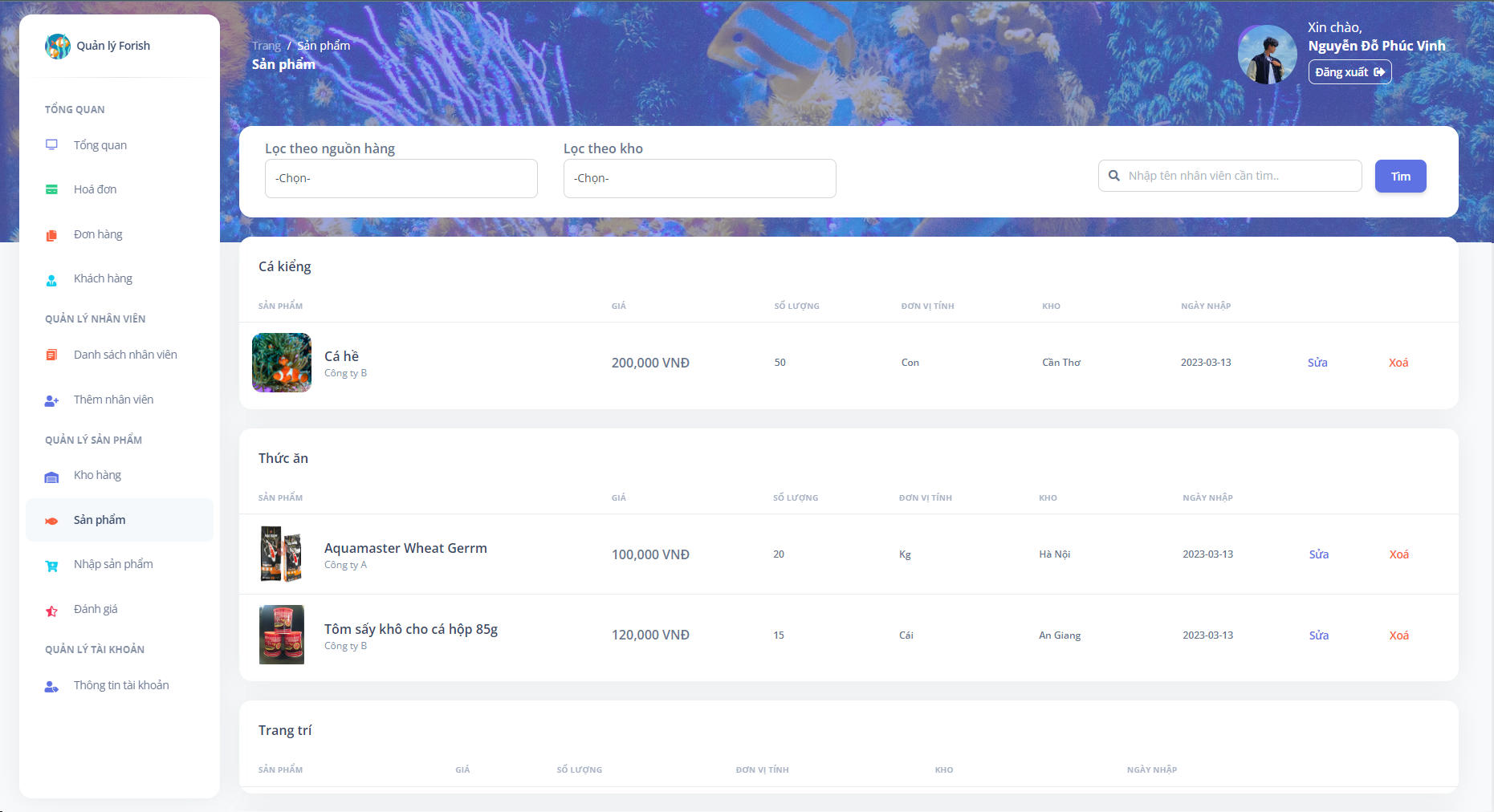Click Xoá for Aquamaster Wheat Gerrm

click(x=1399, y=554)
